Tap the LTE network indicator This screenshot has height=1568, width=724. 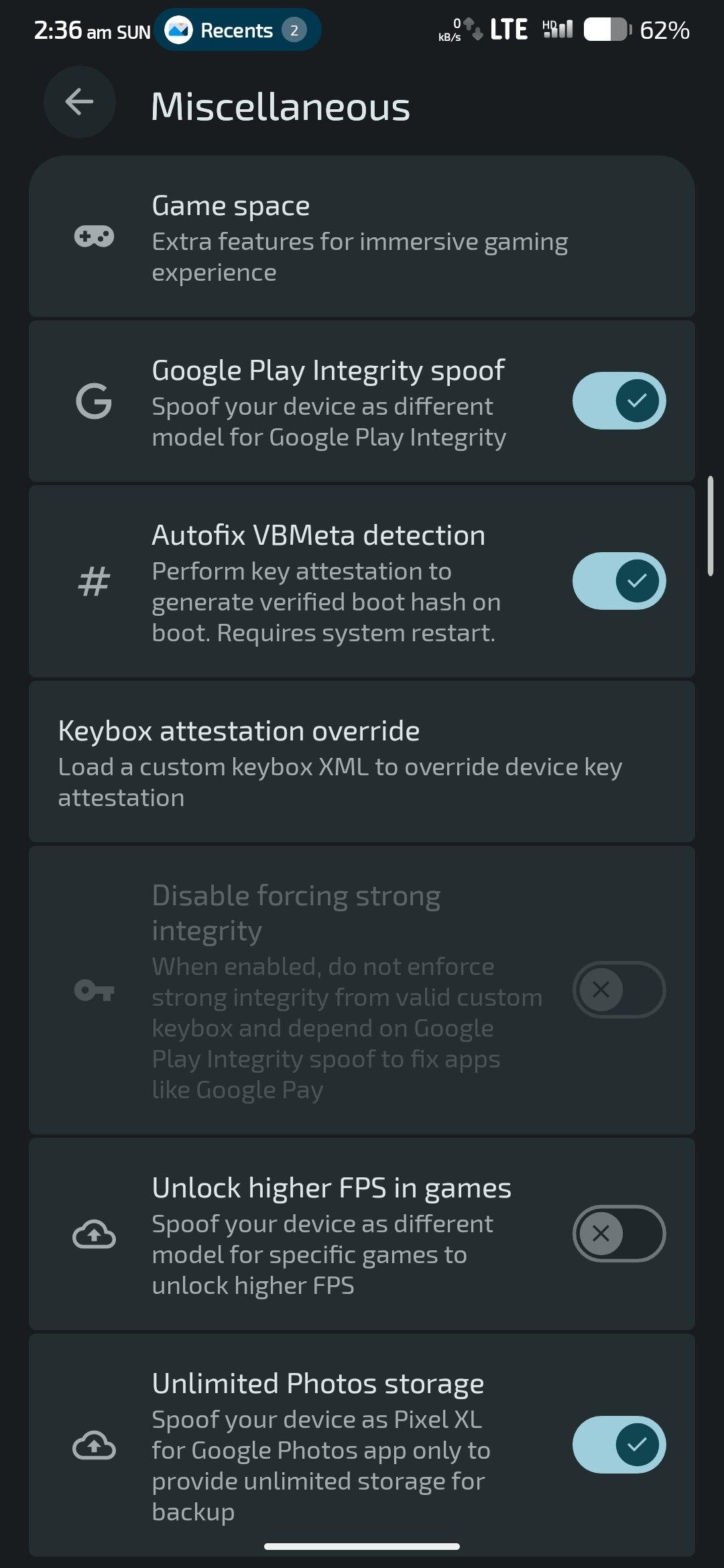(x=508, y=30)
